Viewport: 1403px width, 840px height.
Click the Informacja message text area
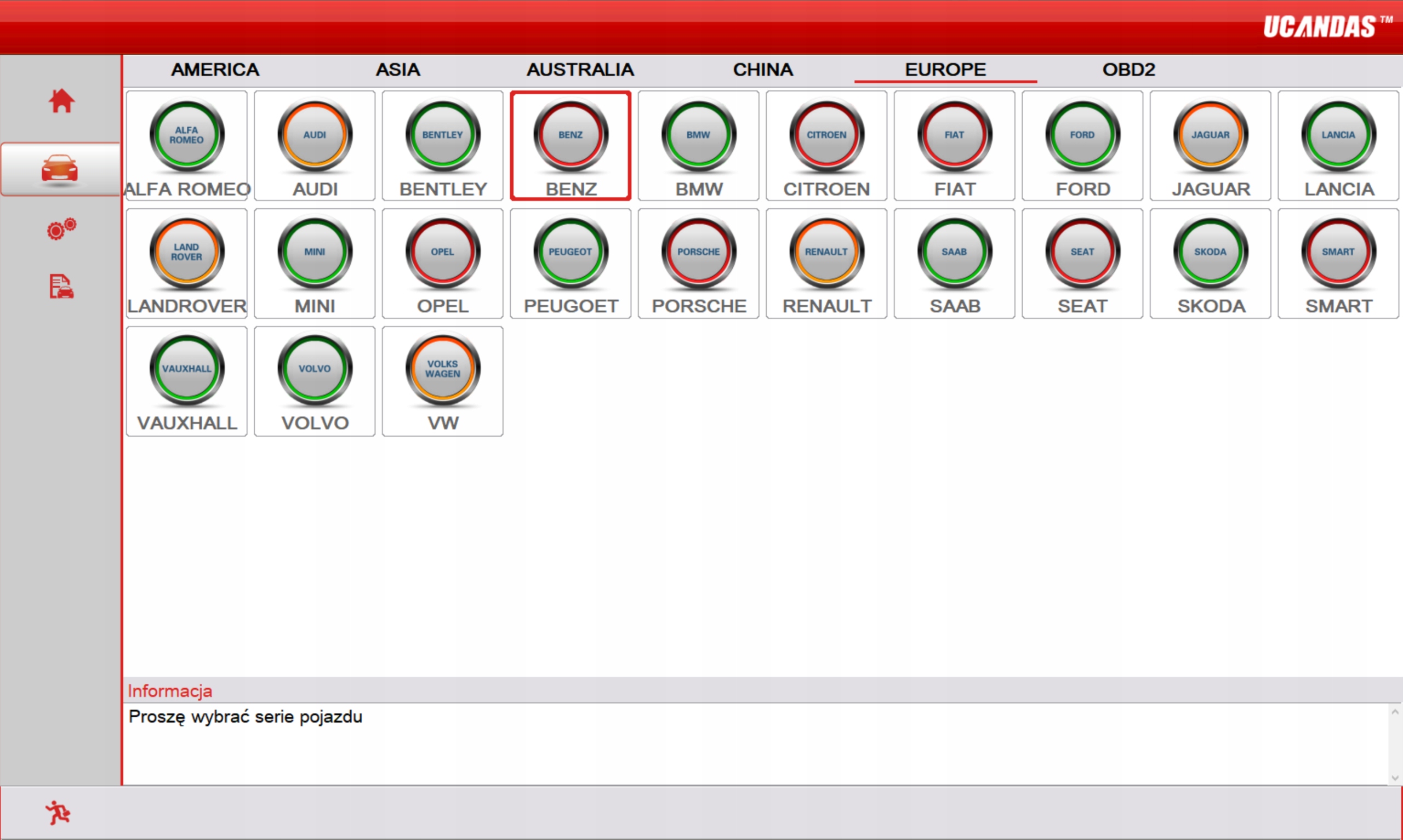[x=735, y=742]
